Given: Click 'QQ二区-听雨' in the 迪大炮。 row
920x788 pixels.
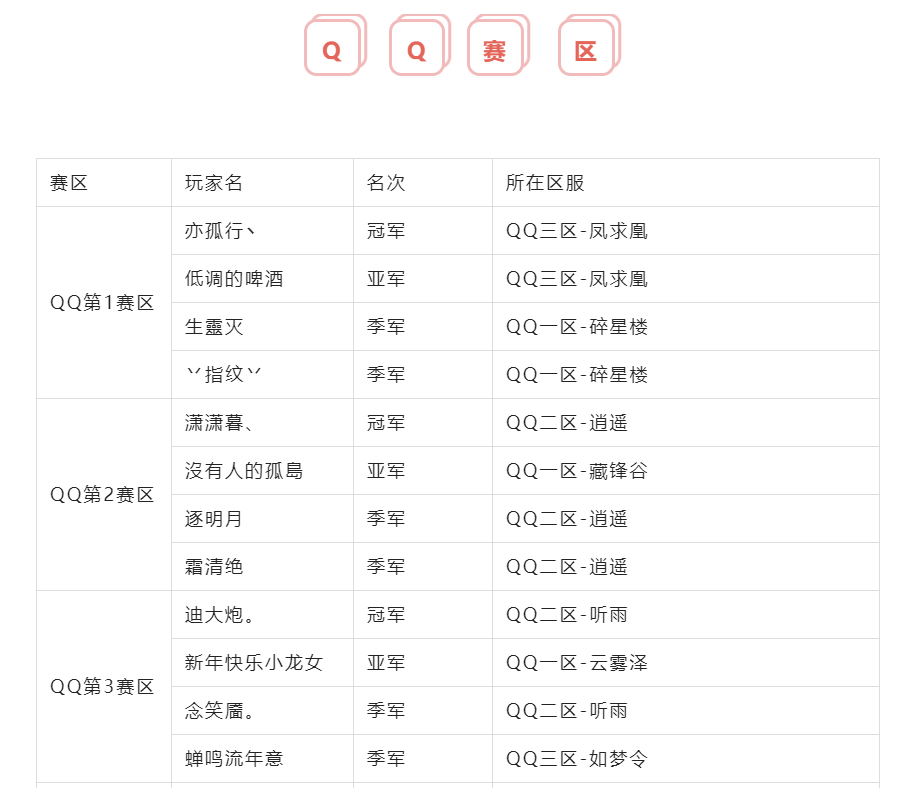Looking at the screenshot, I should (x=567, y=615).
